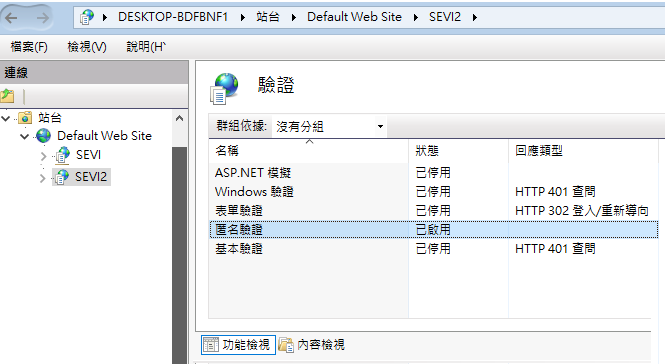The image size is (665, 364).
Task: Select the ASP.NET 模擬 row
Action: click(x=433, y=173)
